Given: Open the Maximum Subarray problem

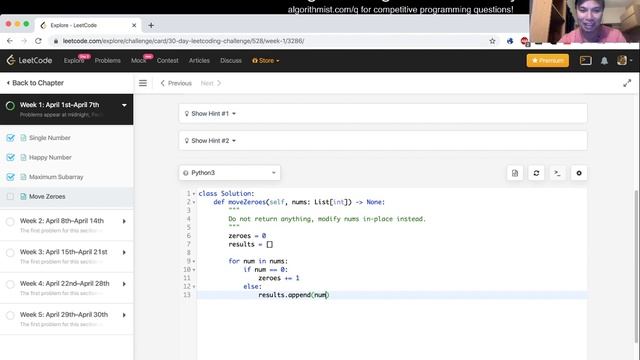Looking at the screenshot, I should click(56, 177).
